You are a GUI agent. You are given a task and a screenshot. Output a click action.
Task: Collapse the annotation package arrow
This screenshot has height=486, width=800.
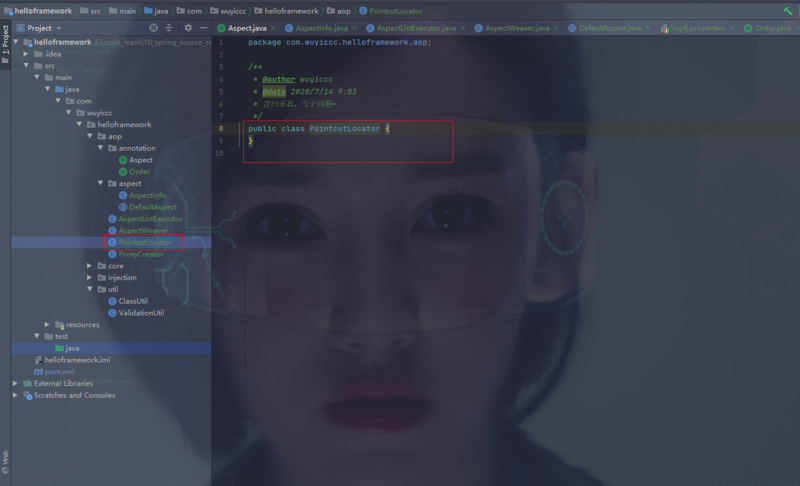101,148
